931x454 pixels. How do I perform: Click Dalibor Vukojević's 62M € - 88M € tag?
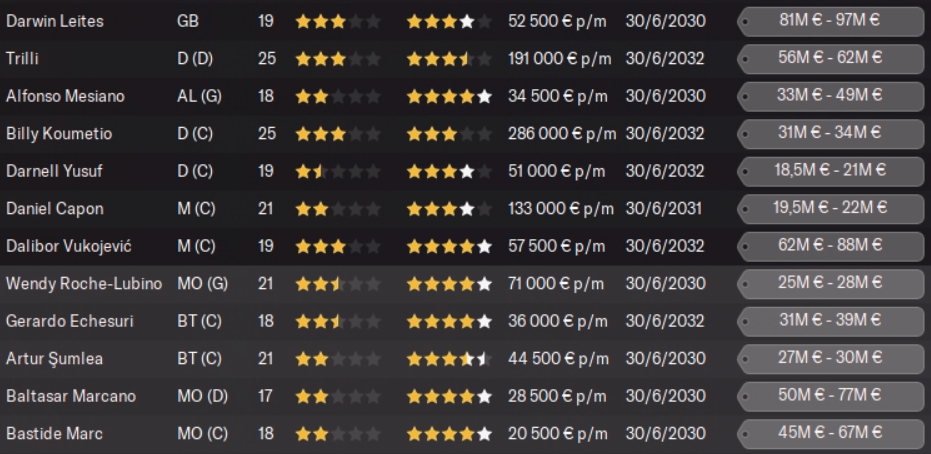pyautogui.click(x=830, y=246)
